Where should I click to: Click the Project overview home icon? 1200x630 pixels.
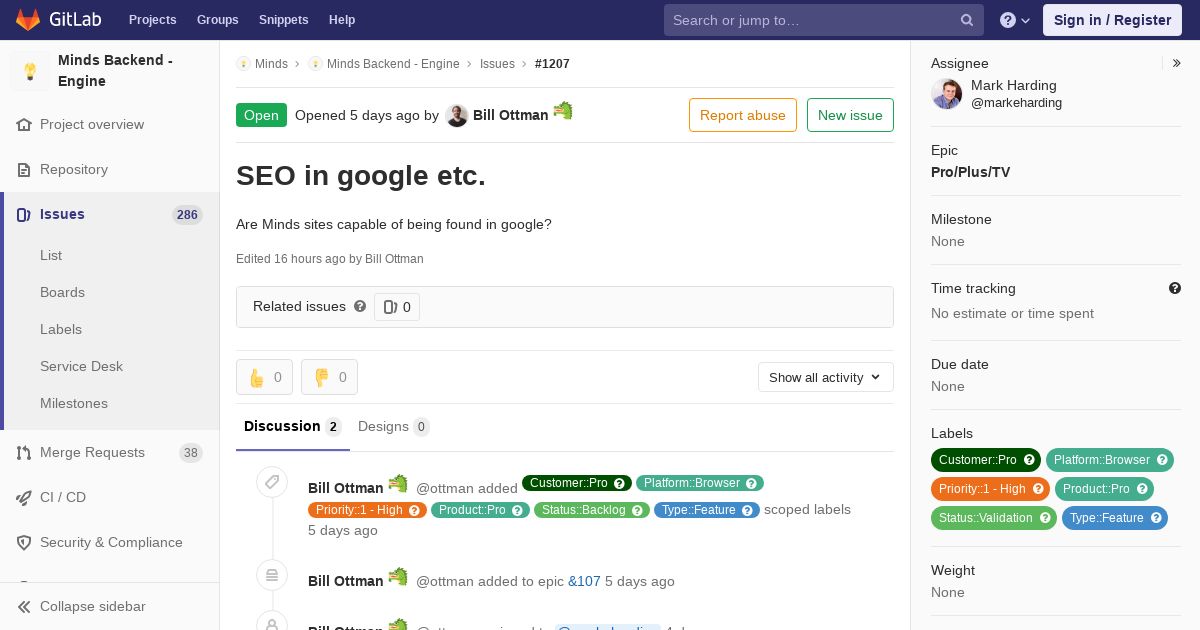24,125
